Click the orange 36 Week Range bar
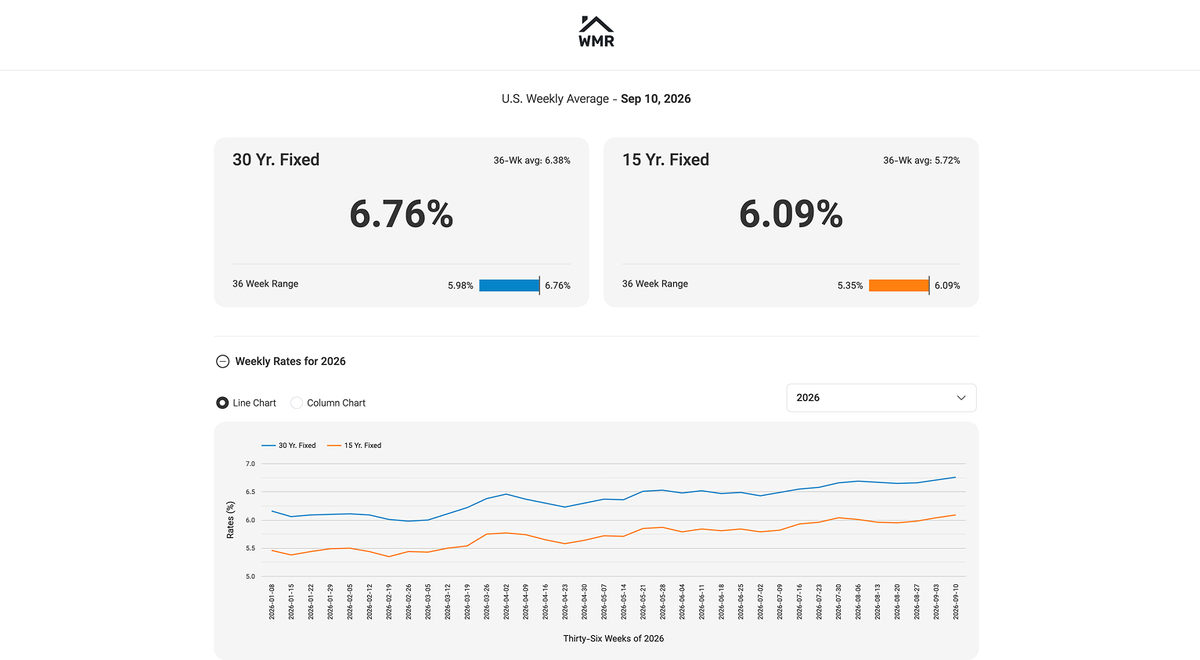The image size is (1200, 660). [x=899, y=285]
